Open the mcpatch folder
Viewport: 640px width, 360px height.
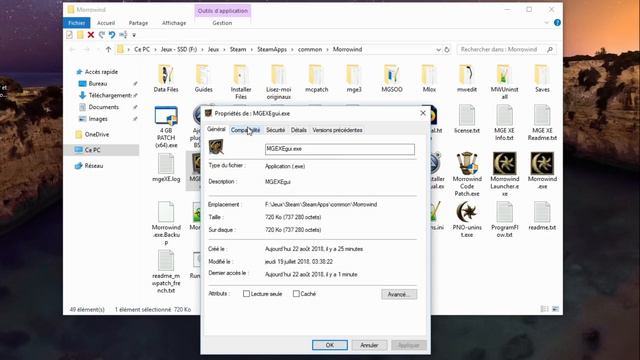click(316, 78)
